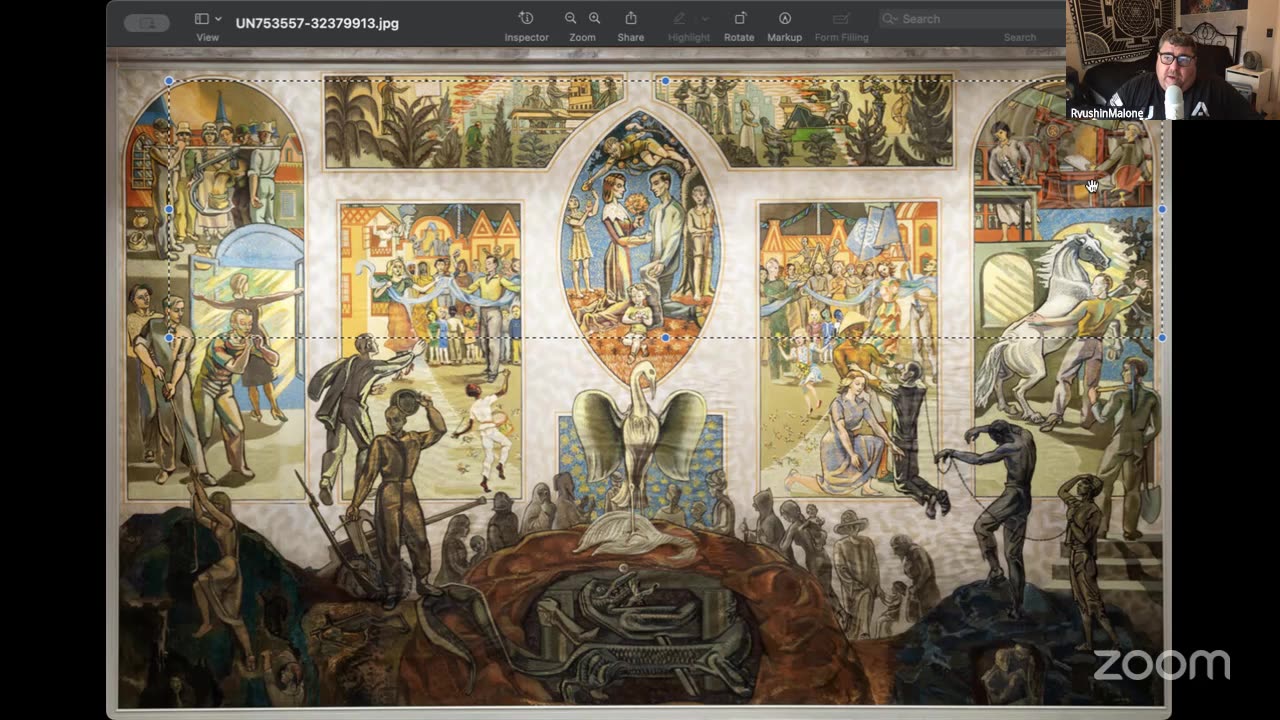Select RyushinMalone's webcam video tile

click(1173, 60)
